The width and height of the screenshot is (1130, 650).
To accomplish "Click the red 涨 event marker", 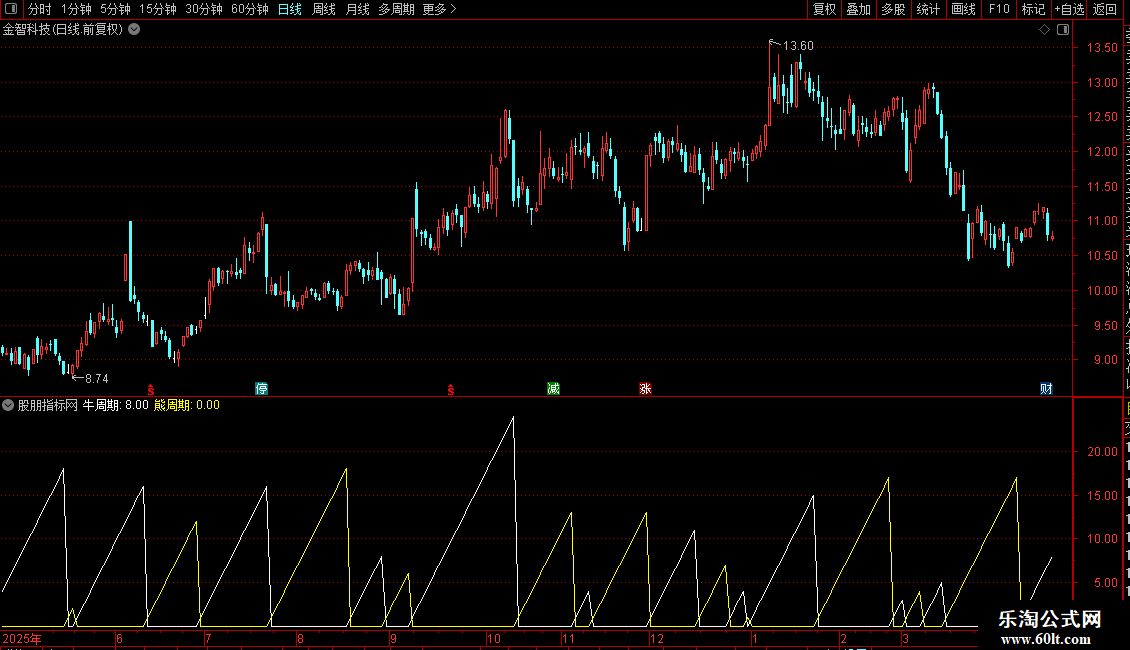I will (645, 388).
